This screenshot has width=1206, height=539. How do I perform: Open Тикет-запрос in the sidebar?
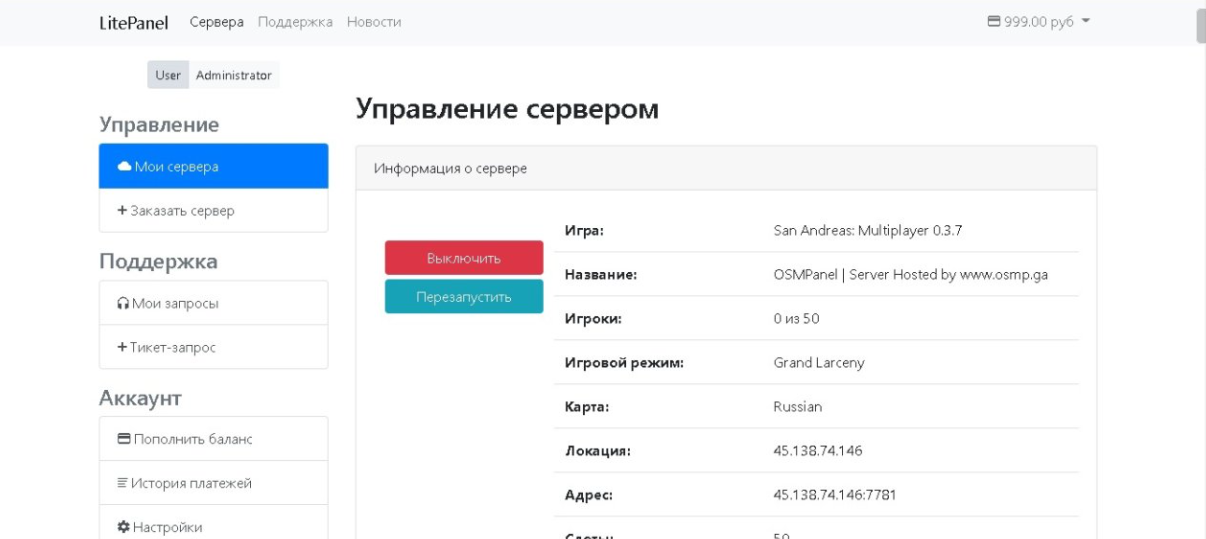pyautogui.click(x=213, y=347)
